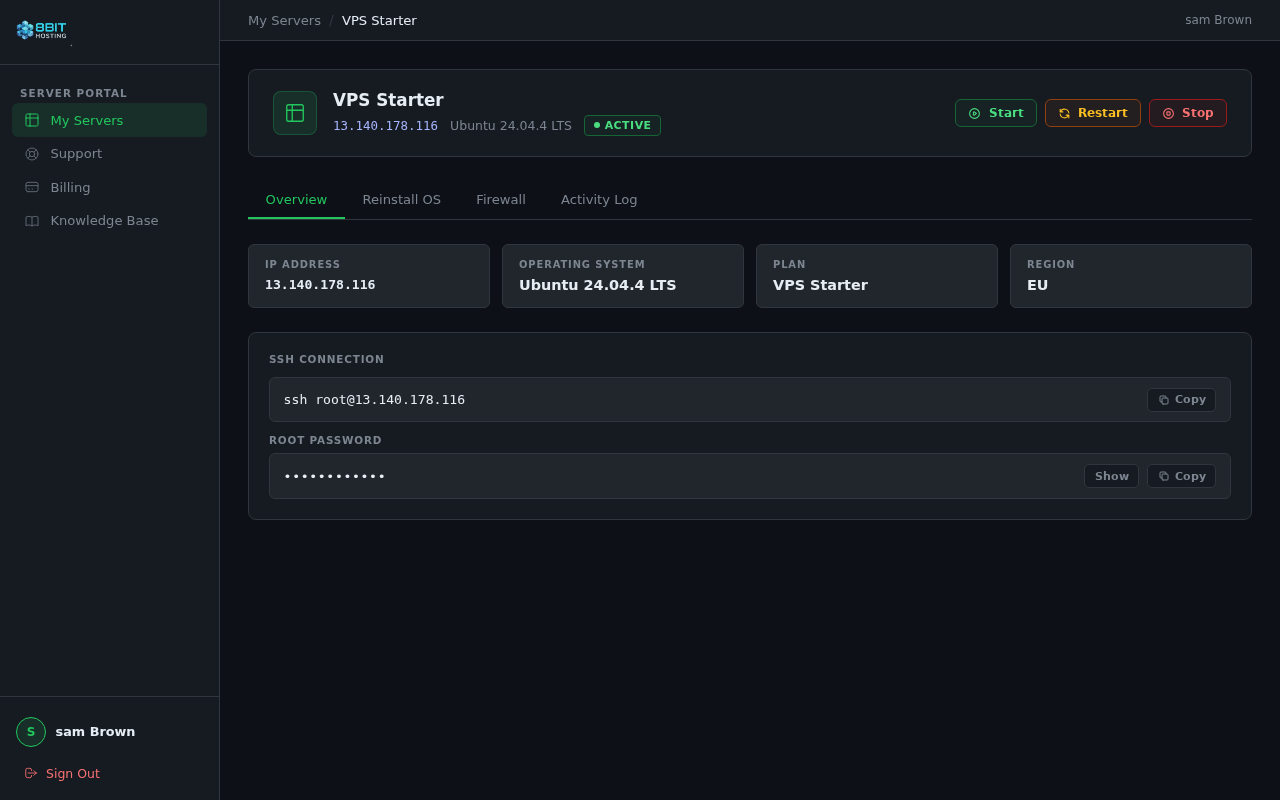Viewport: 1280px width, 800px height.
Task: Open the Activity Log tab
Action: click(x=599, y=199)
